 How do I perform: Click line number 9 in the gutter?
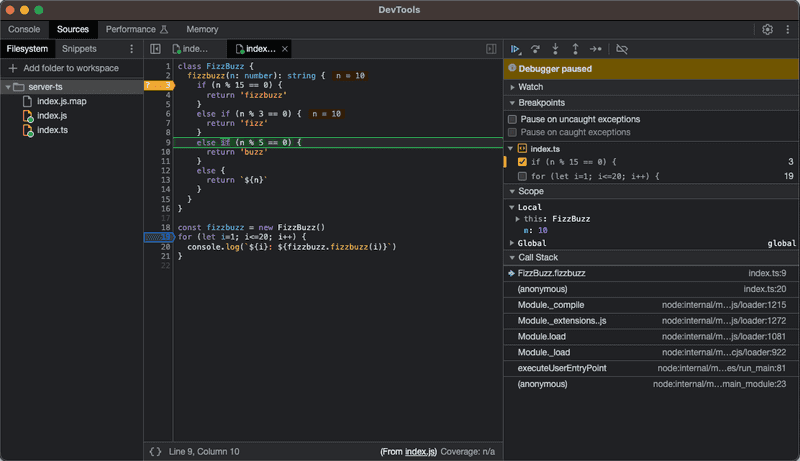(x=168, y=143)
